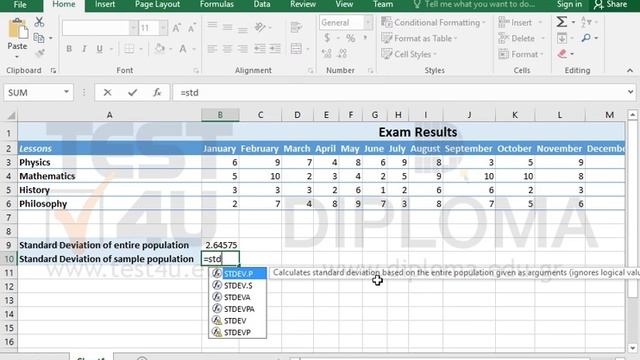Switch to the Data tab
Viewport: 640px width, 360px height.
262,4
